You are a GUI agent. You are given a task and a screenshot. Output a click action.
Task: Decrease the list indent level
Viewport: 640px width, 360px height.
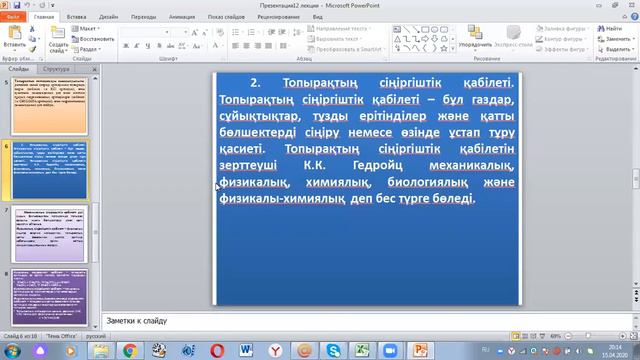point(271,32)
